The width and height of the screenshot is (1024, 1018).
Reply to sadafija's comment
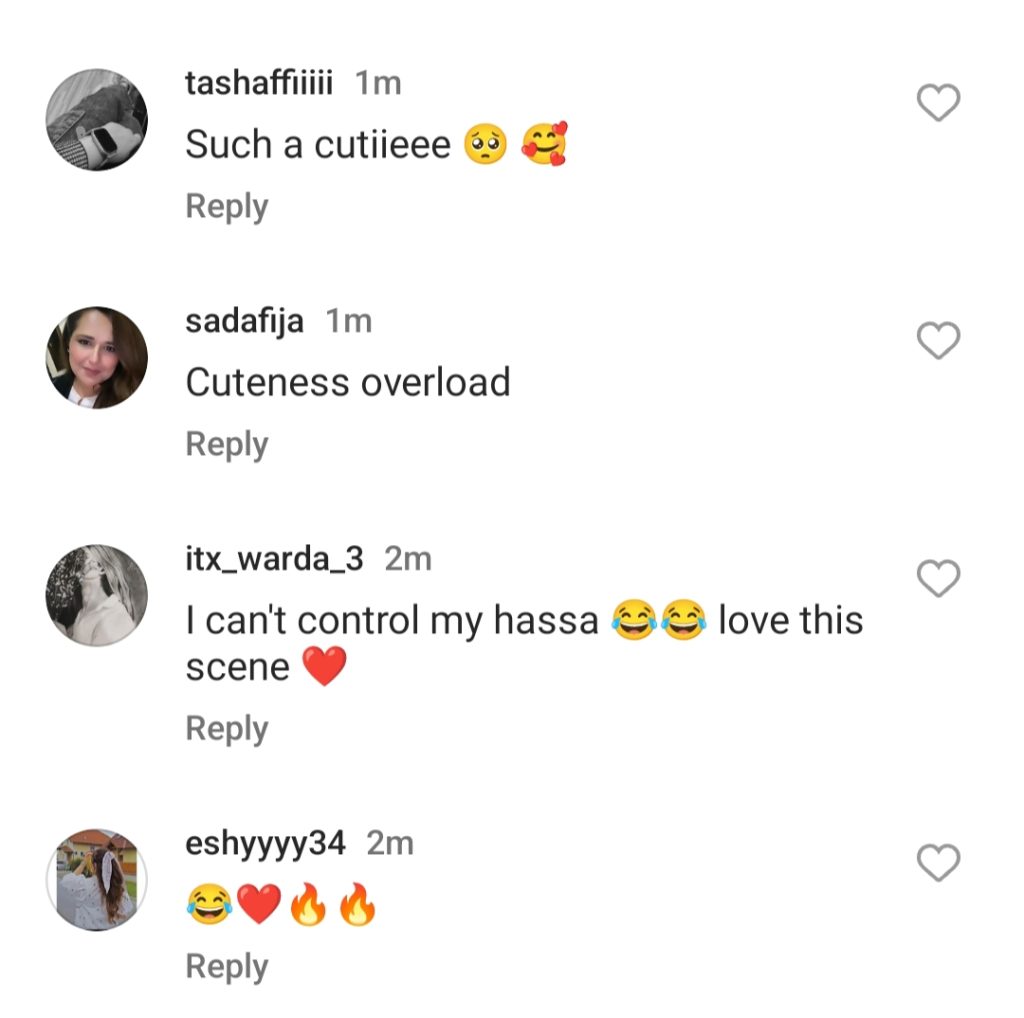[227, 445]
